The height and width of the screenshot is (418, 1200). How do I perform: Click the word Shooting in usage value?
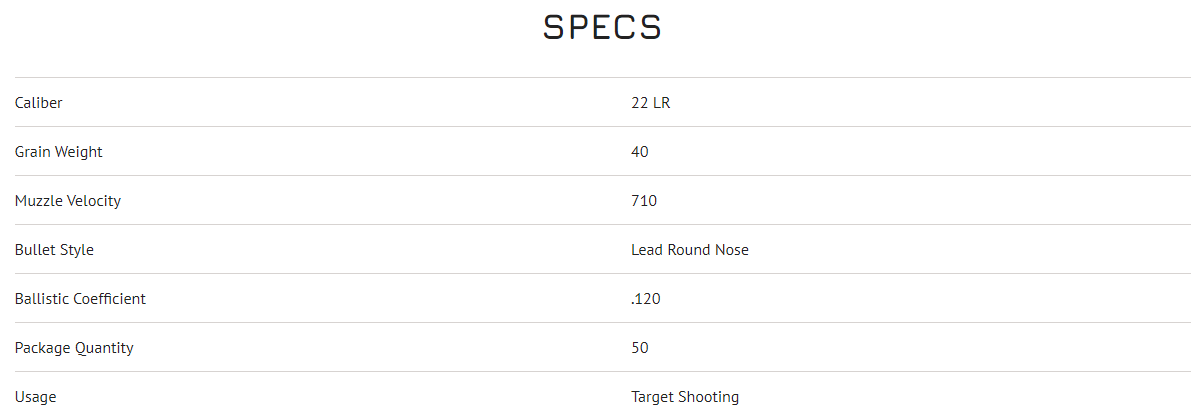point(709,397)
